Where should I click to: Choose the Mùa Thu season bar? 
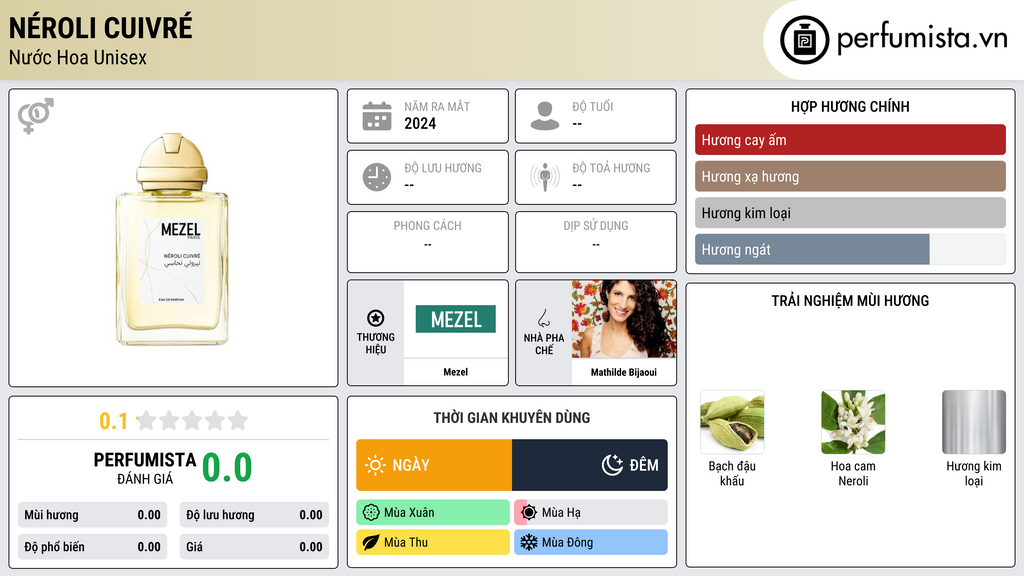tap(433, 542)
